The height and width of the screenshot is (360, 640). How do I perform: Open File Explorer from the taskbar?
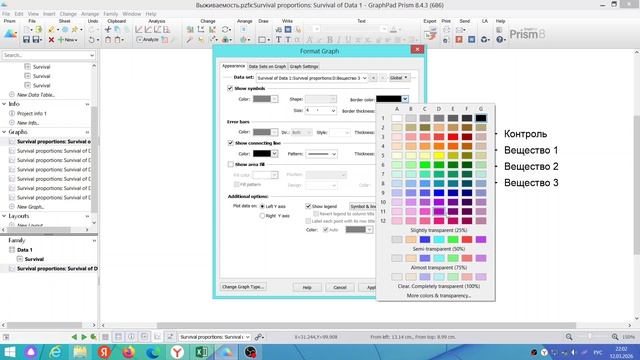(x=80, y=352)
